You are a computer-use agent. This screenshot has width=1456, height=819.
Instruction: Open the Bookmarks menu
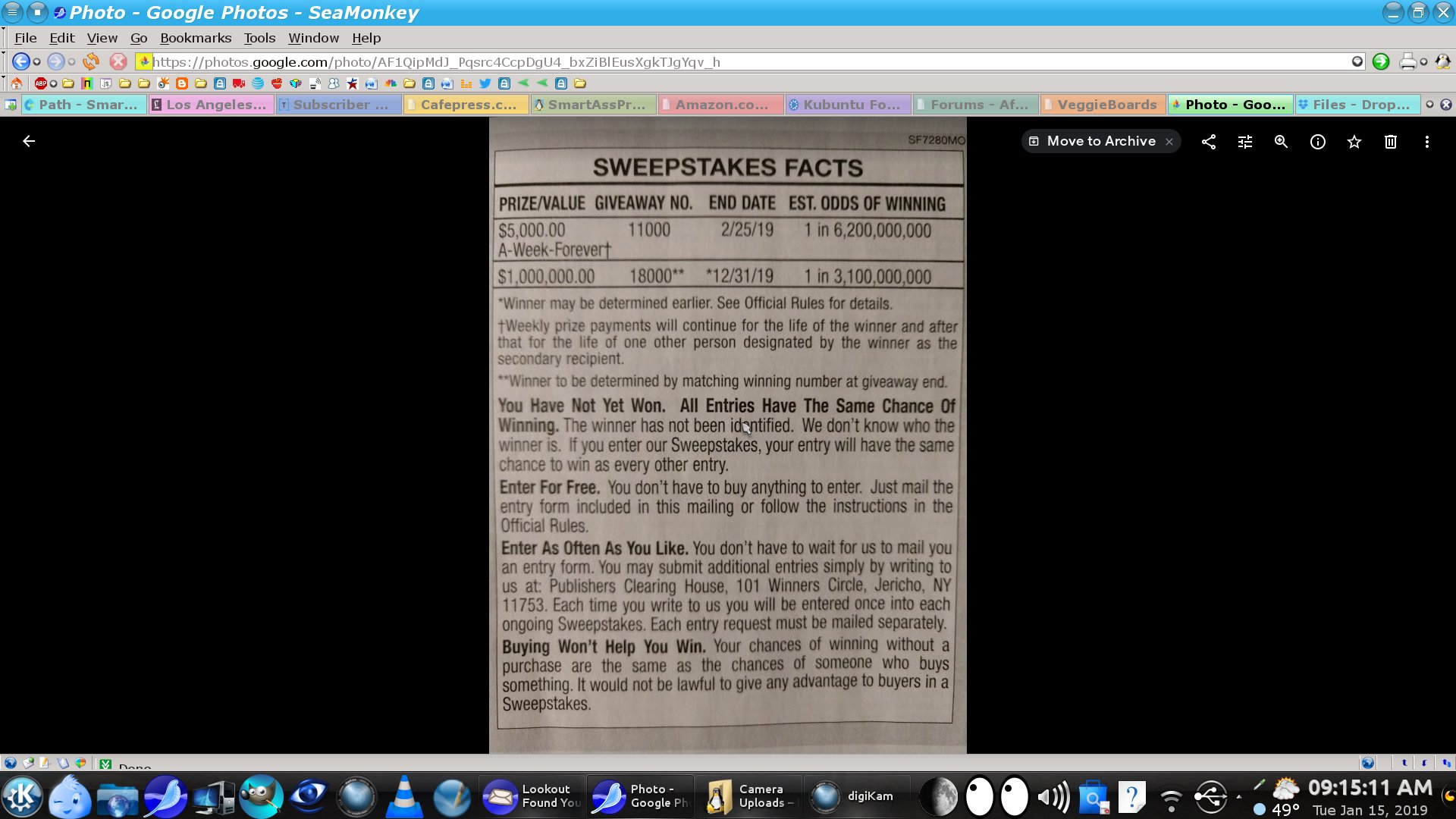(195, 38)
